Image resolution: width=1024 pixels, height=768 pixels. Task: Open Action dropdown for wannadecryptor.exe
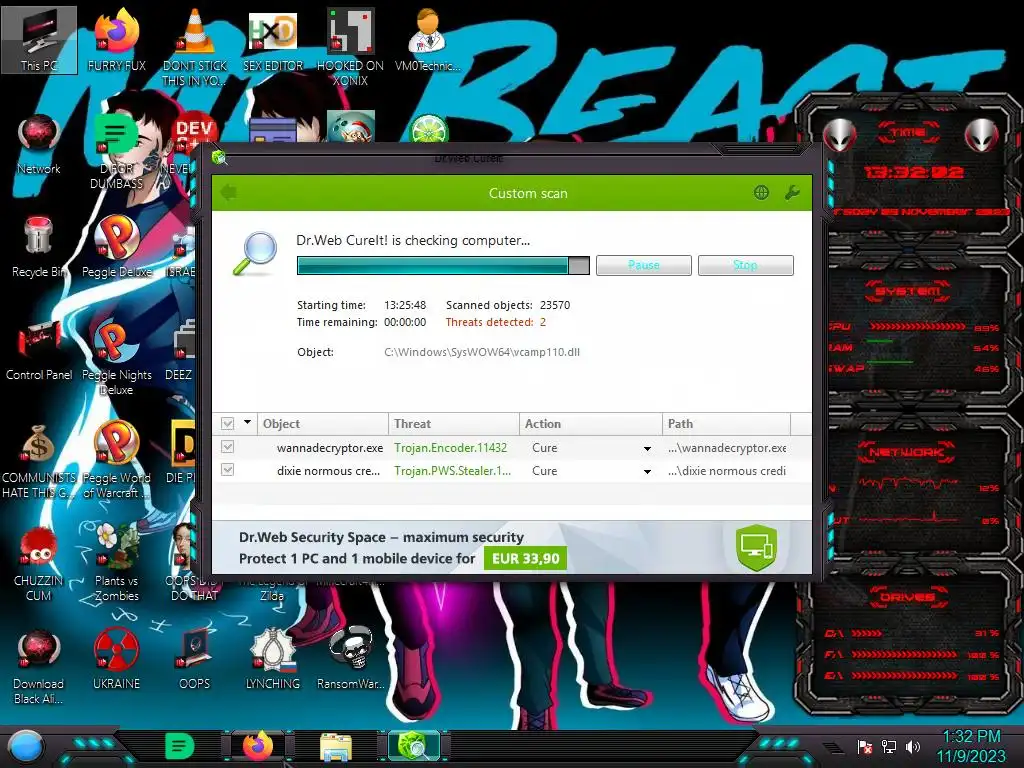pyautogui.click(x=647, y=449)
